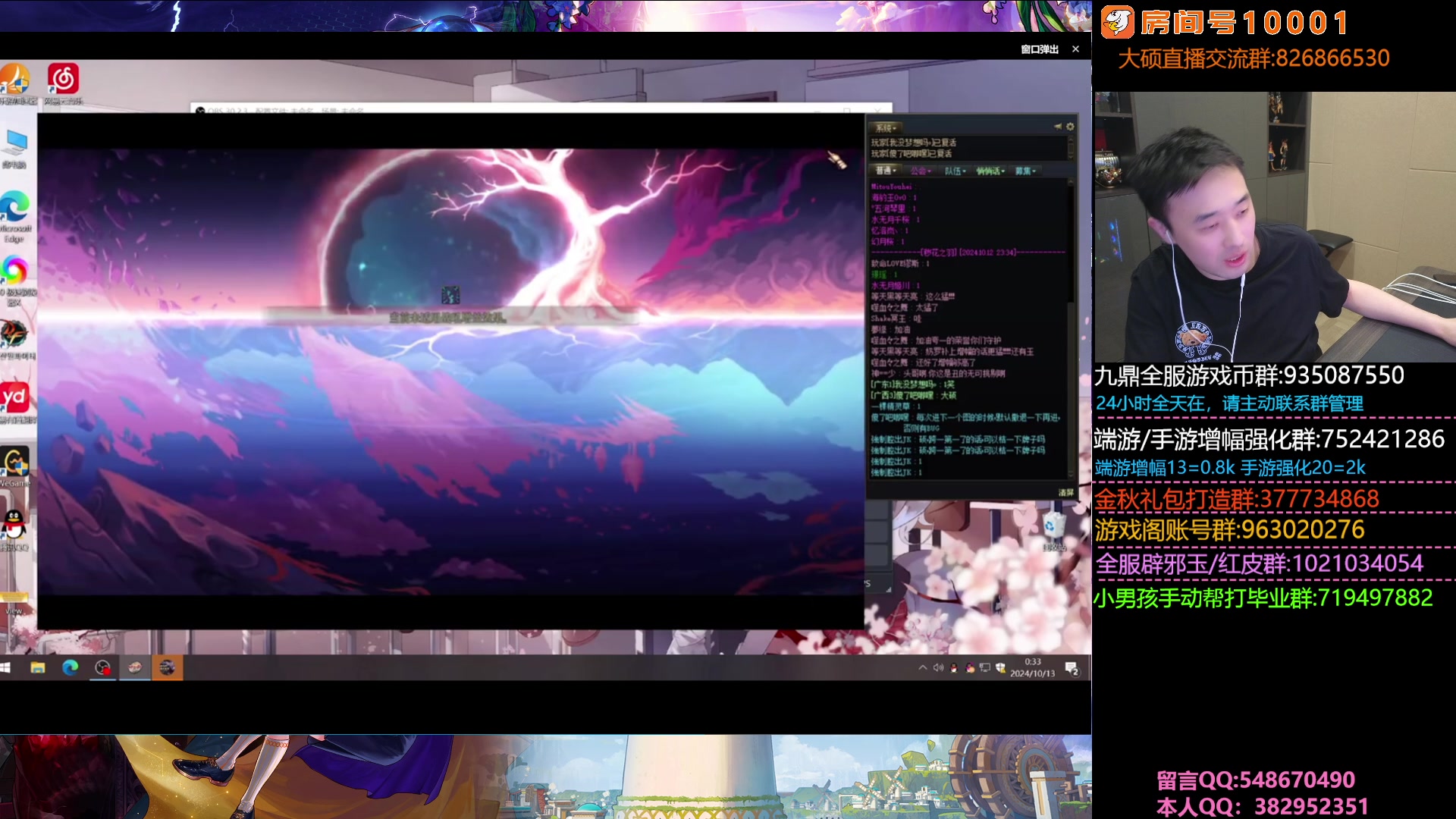1456x819 pixels.
Task: Click the 全服辟邪玉/红皮群:1021034054 text
Action: (1260, 563)
